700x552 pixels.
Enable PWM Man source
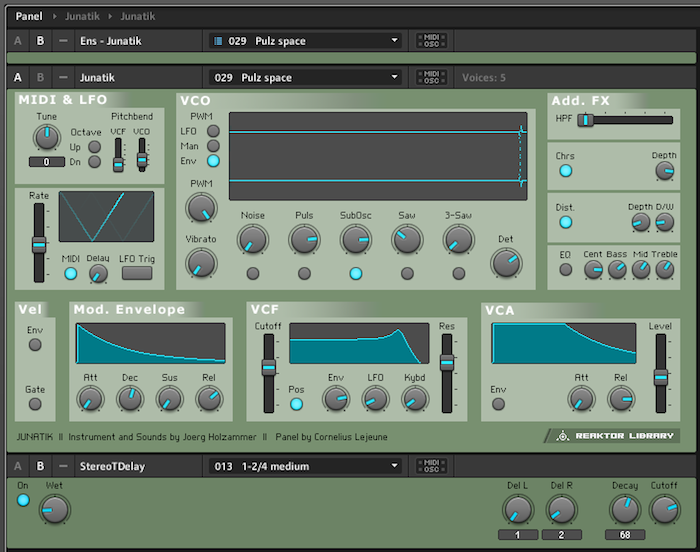213,146
